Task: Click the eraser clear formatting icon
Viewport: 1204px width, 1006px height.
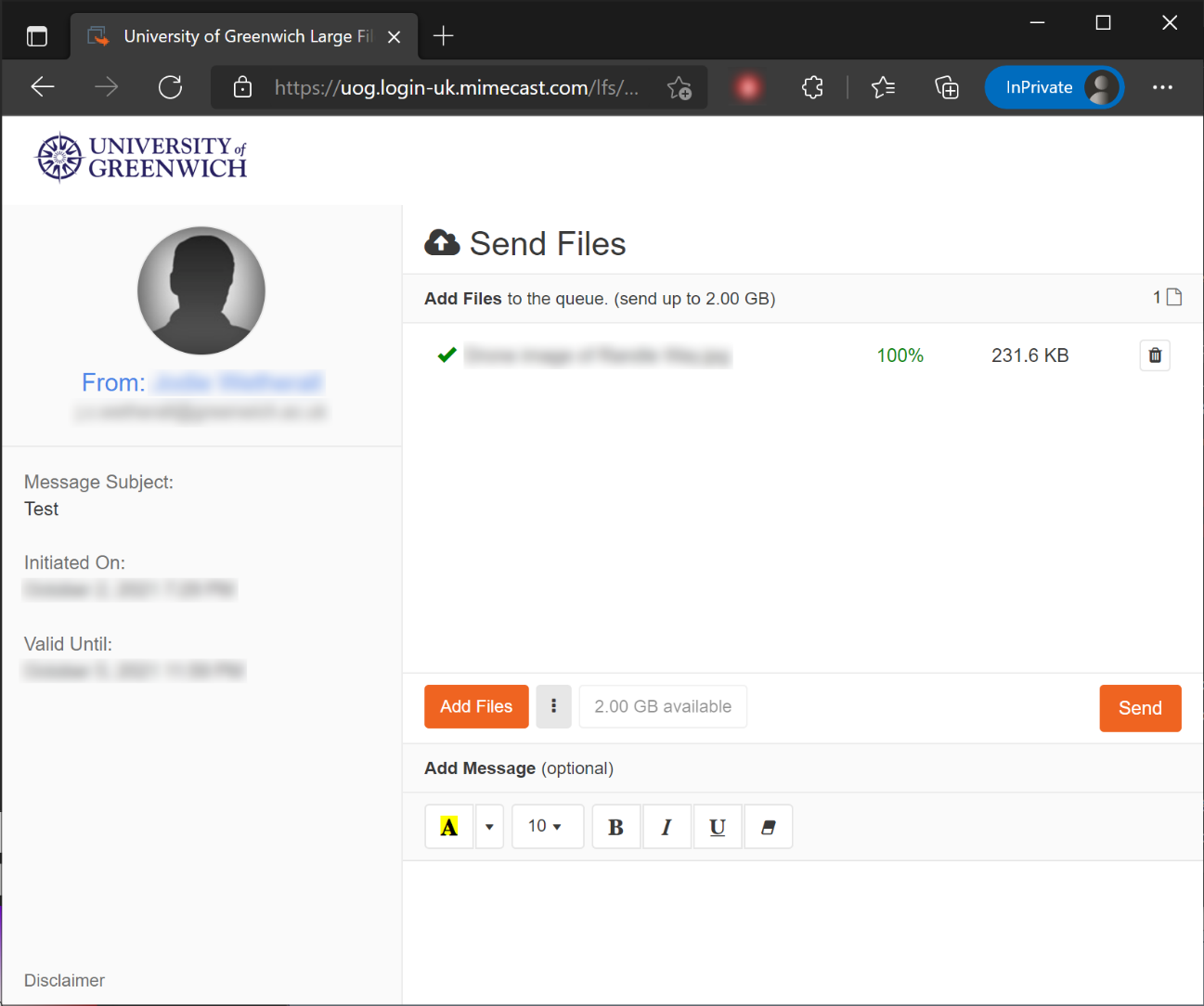Action: pos(768,827)
